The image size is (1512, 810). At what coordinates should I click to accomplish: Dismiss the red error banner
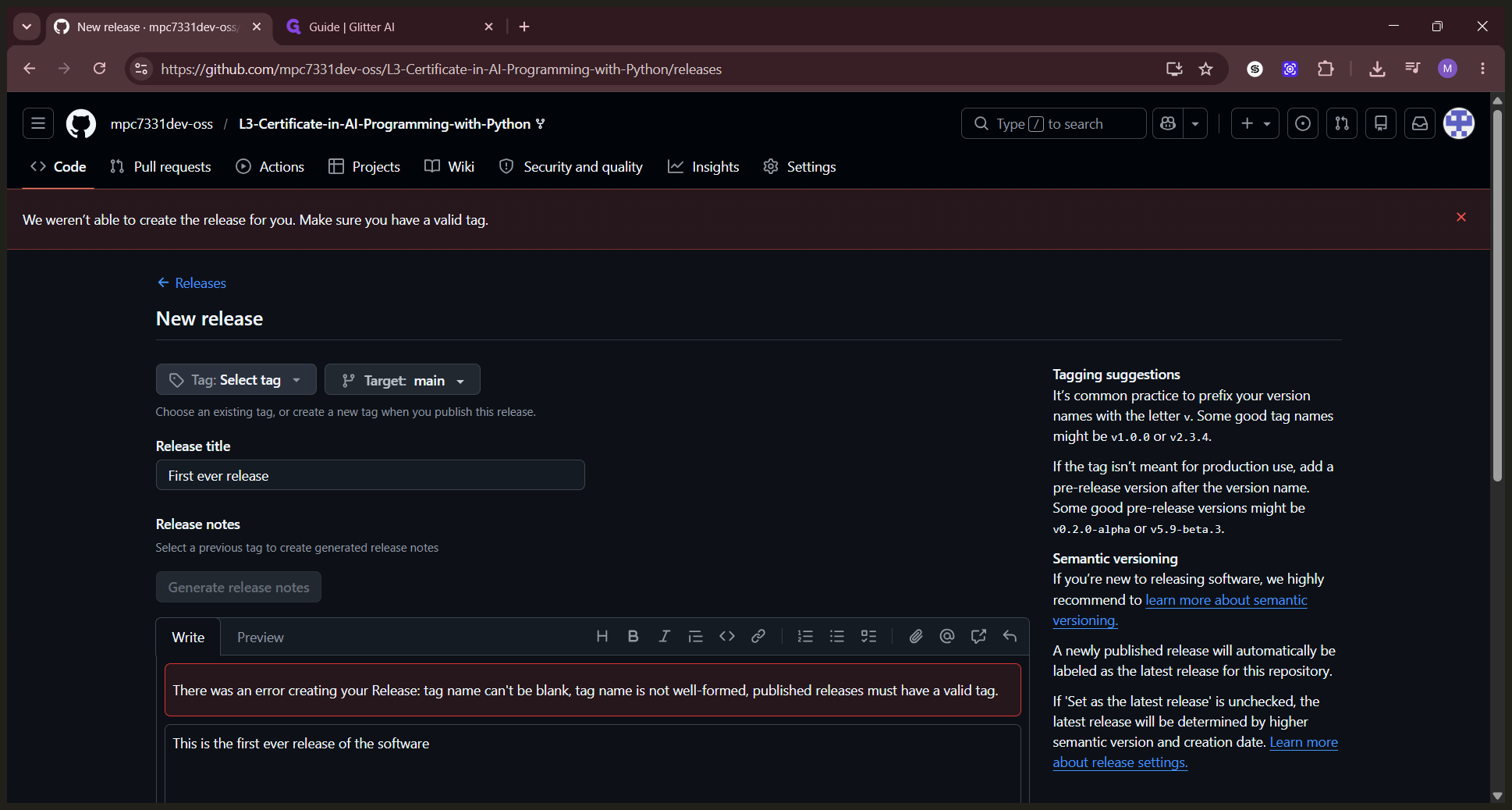coord(1461,217)
